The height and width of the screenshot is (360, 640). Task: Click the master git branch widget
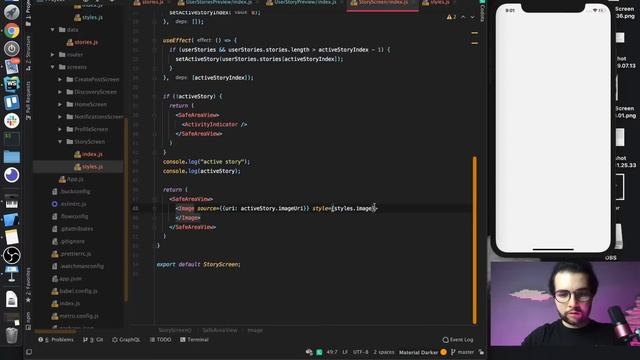tap(462, 352)
